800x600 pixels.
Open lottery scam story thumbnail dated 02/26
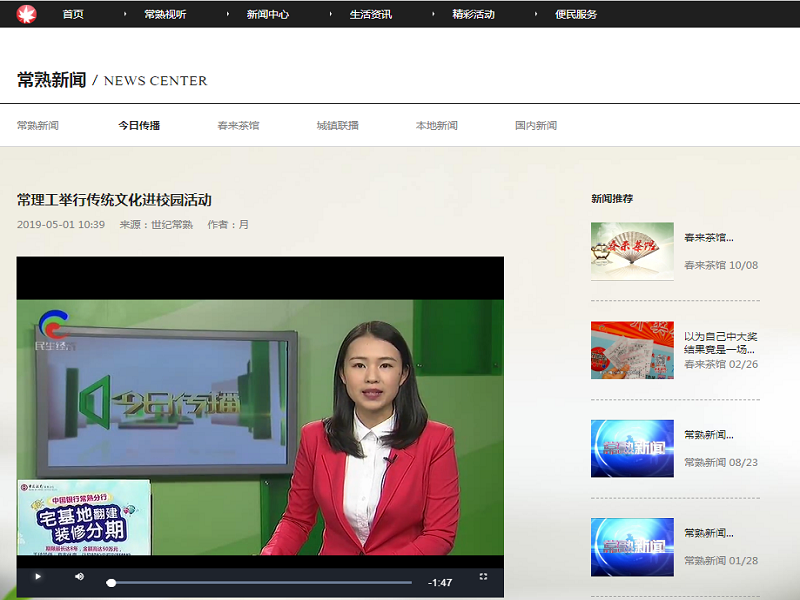[x=632, y=350]
